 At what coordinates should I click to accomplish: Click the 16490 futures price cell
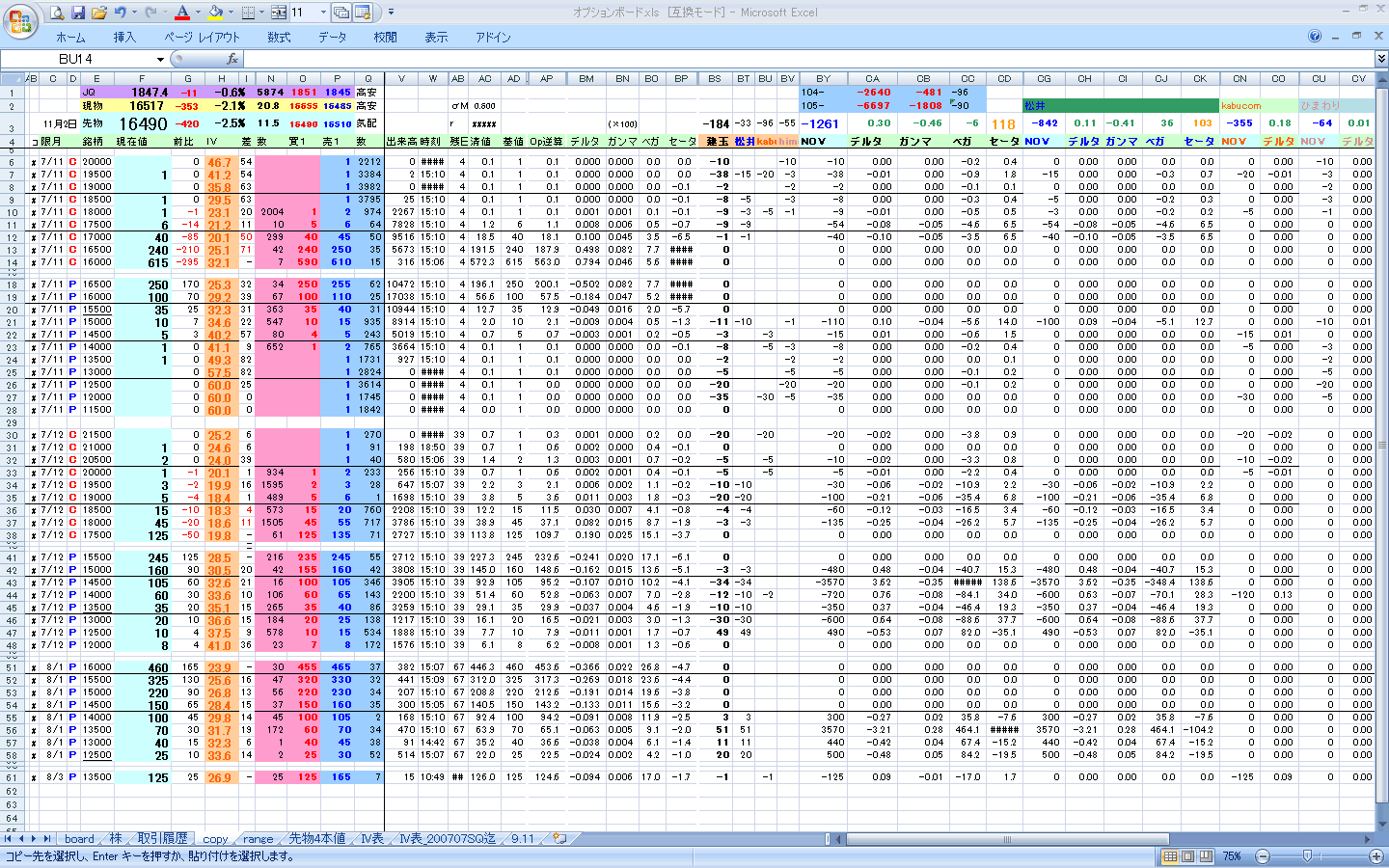pos(143,124)
